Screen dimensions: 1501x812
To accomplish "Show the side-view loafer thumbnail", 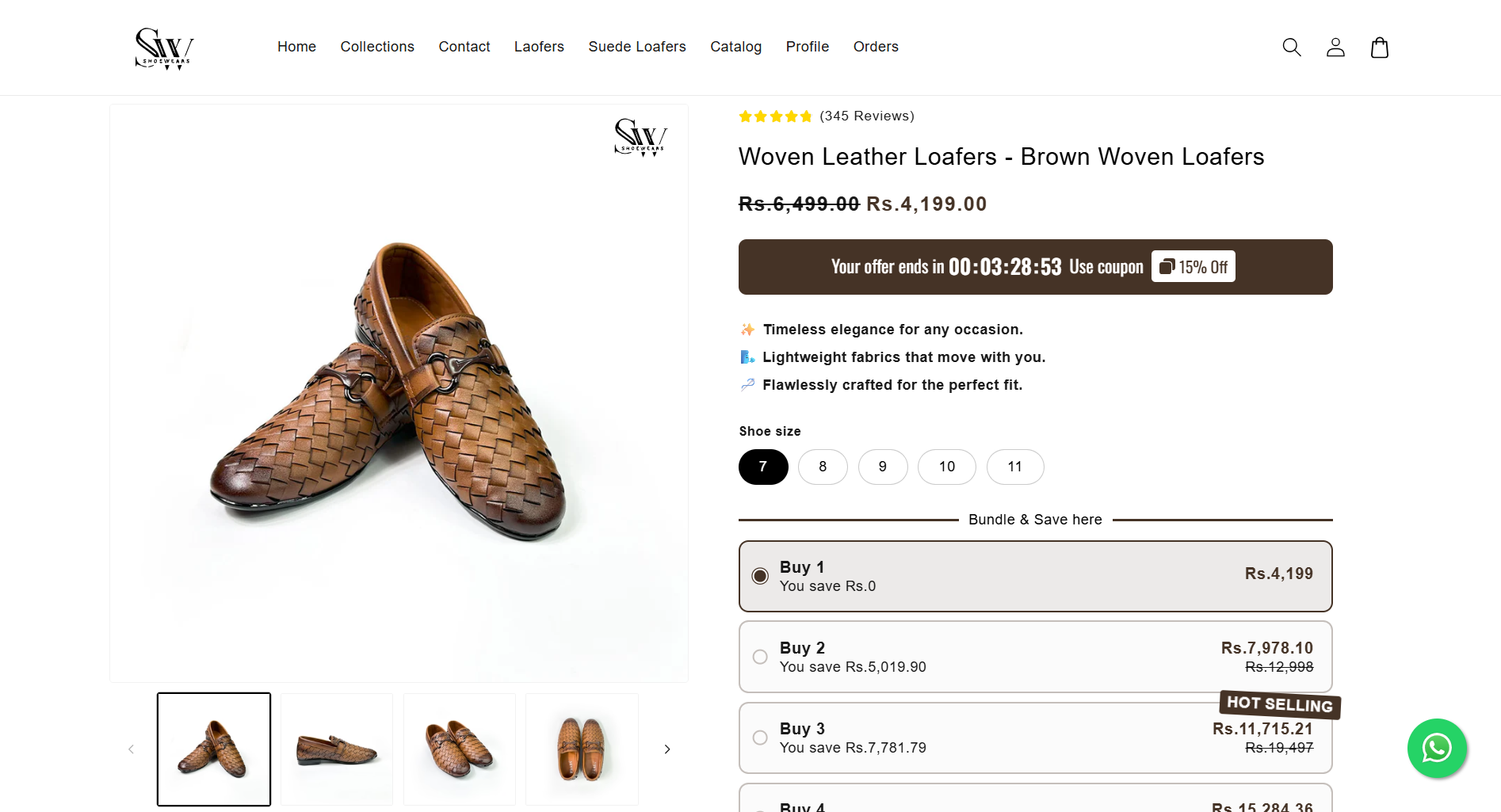I will pyautogui.click(x=337, y=749).
